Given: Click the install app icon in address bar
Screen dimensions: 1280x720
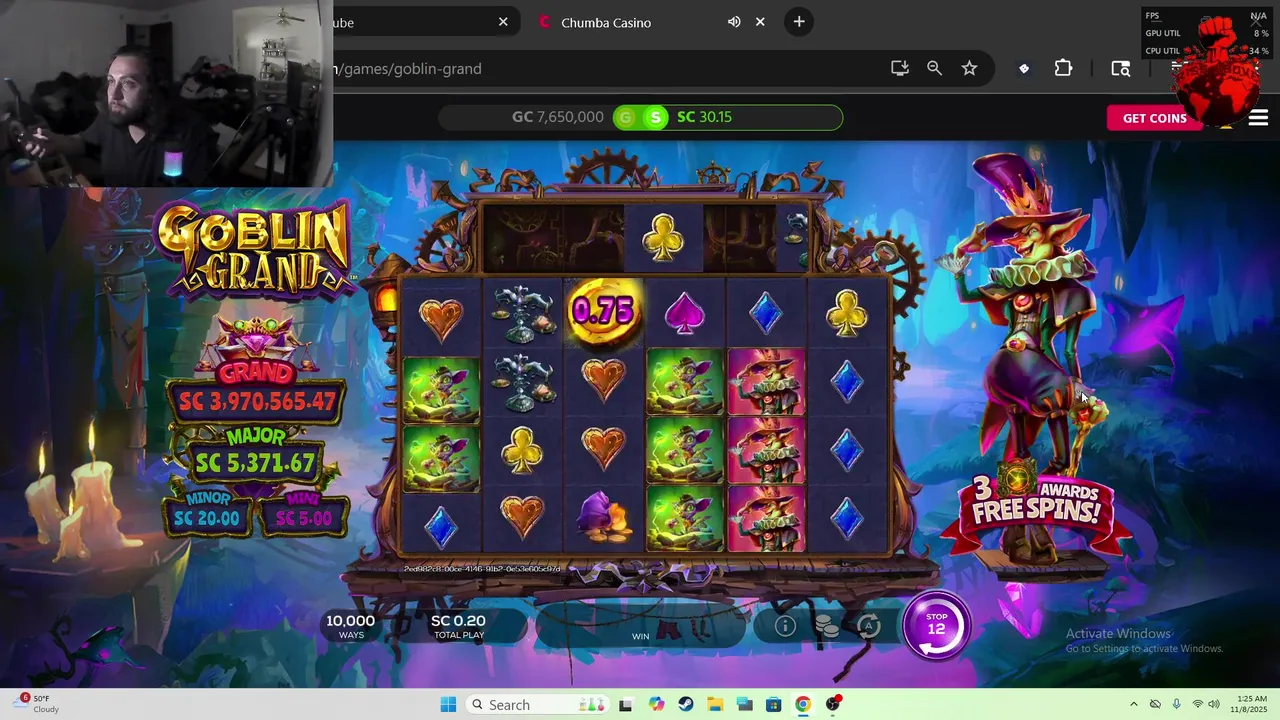Looking at the screenshot, I should [x=900, y=68].
